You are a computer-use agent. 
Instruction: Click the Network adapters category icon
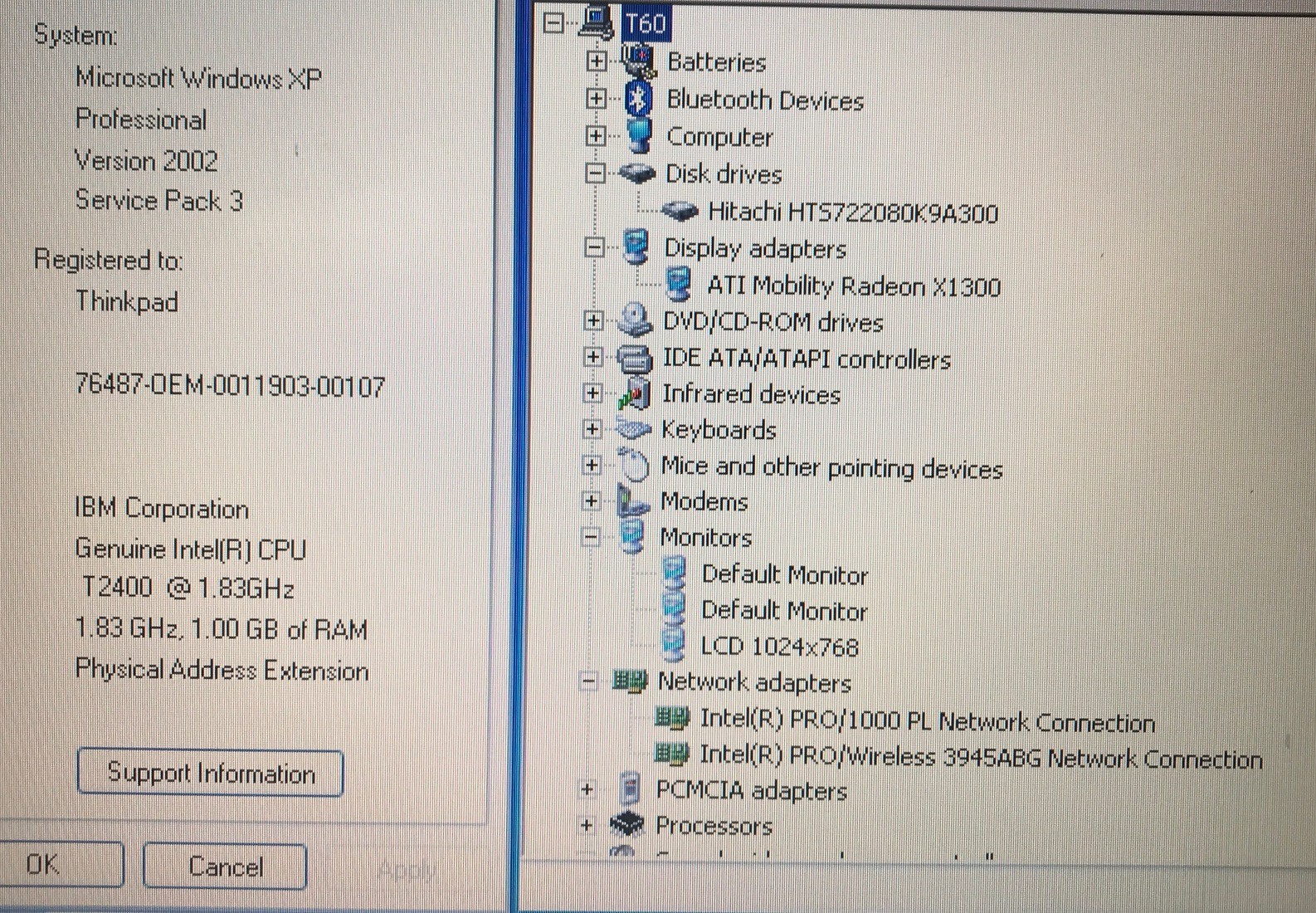(629, 681)
